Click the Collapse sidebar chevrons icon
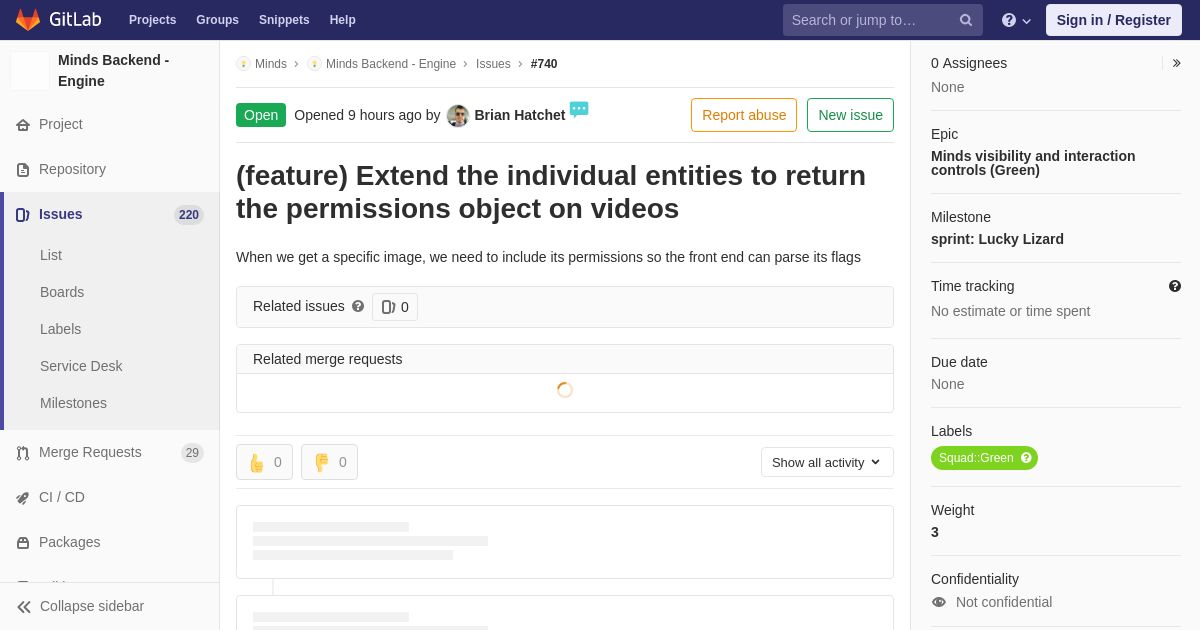Screen dimensions: 1200x630 click(x=24, y=607)
